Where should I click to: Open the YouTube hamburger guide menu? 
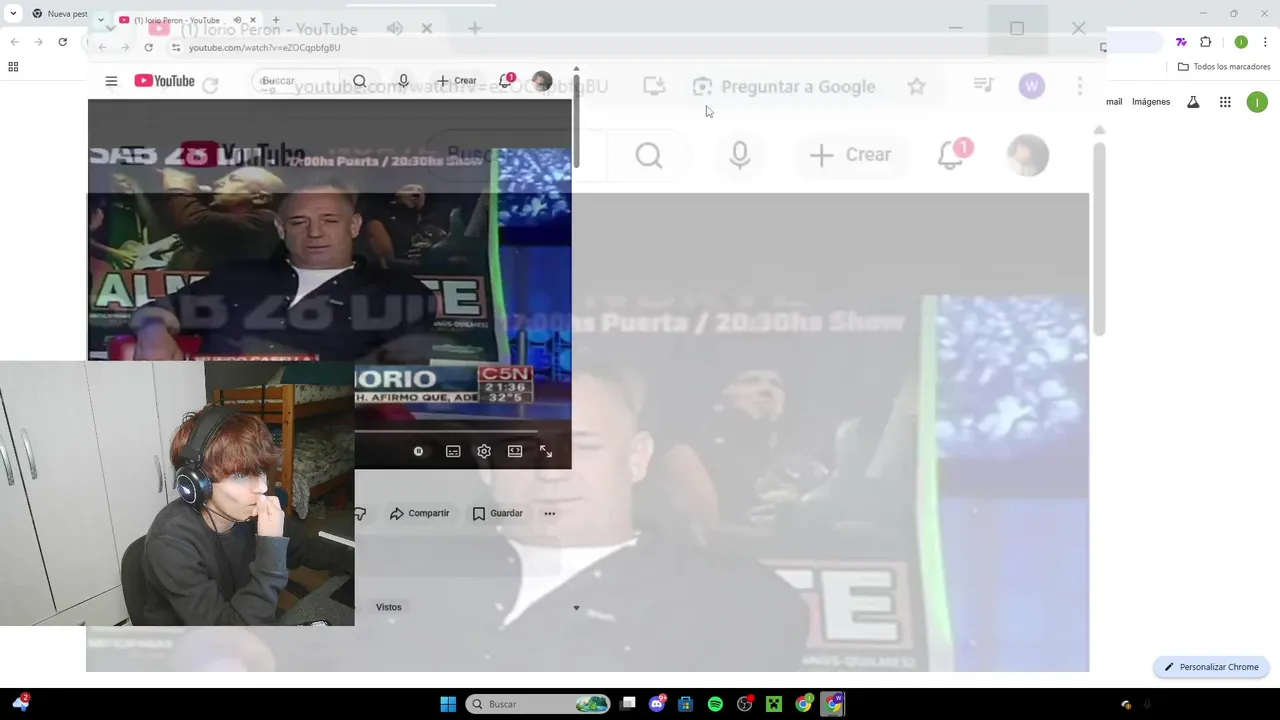point(111,81)
